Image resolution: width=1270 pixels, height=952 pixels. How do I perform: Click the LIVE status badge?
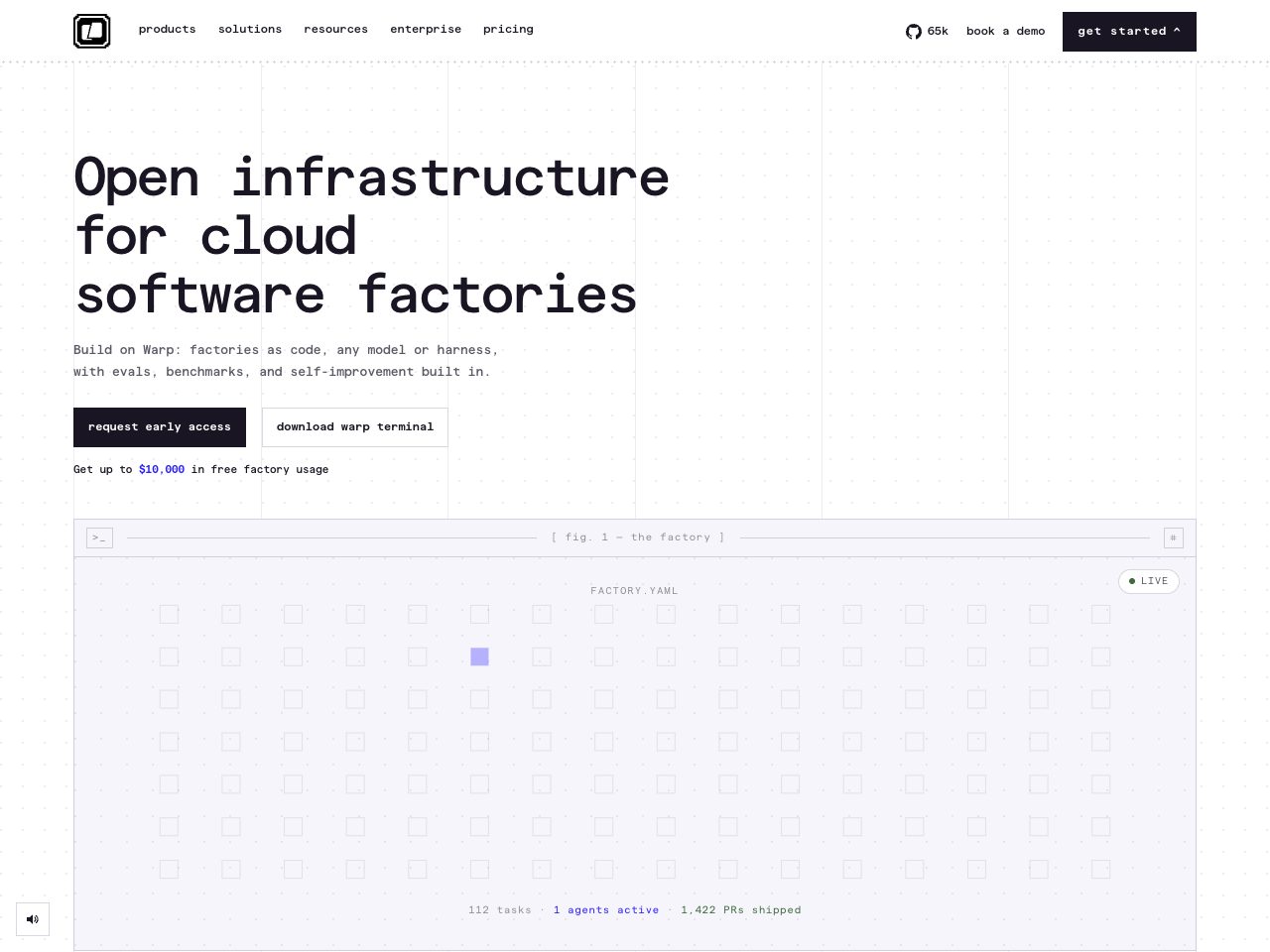click(1149, 581)
